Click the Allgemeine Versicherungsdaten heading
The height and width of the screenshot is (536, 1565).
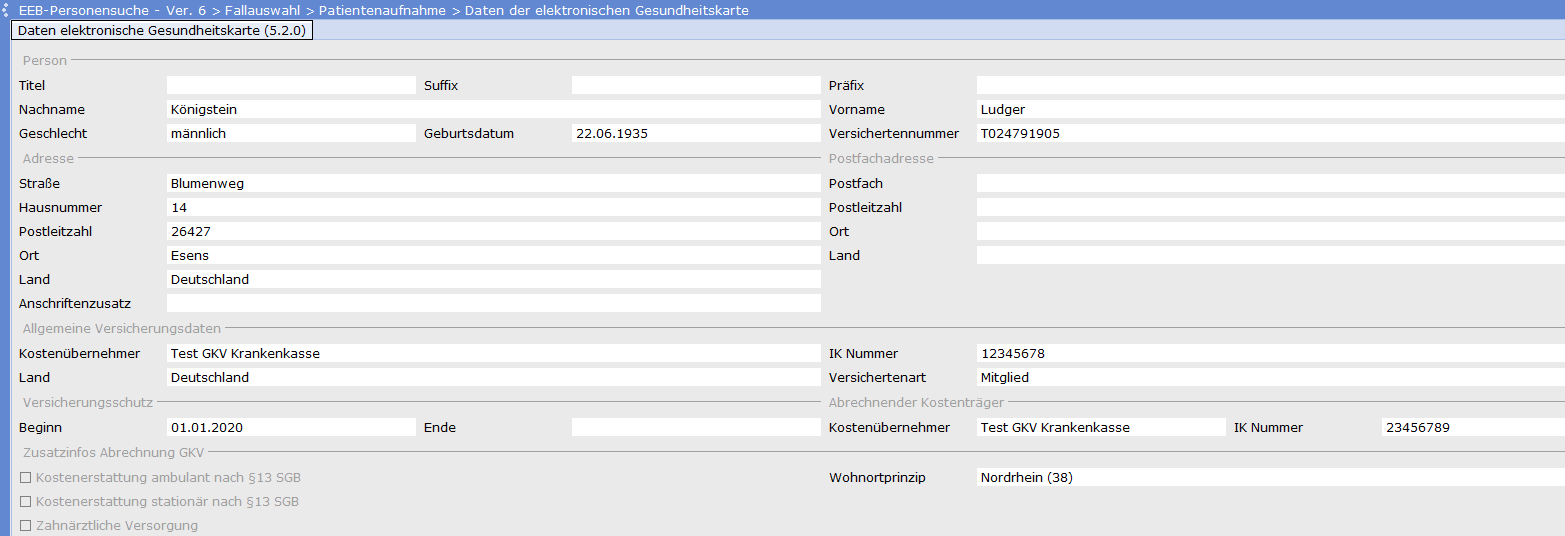click(122, 329)
